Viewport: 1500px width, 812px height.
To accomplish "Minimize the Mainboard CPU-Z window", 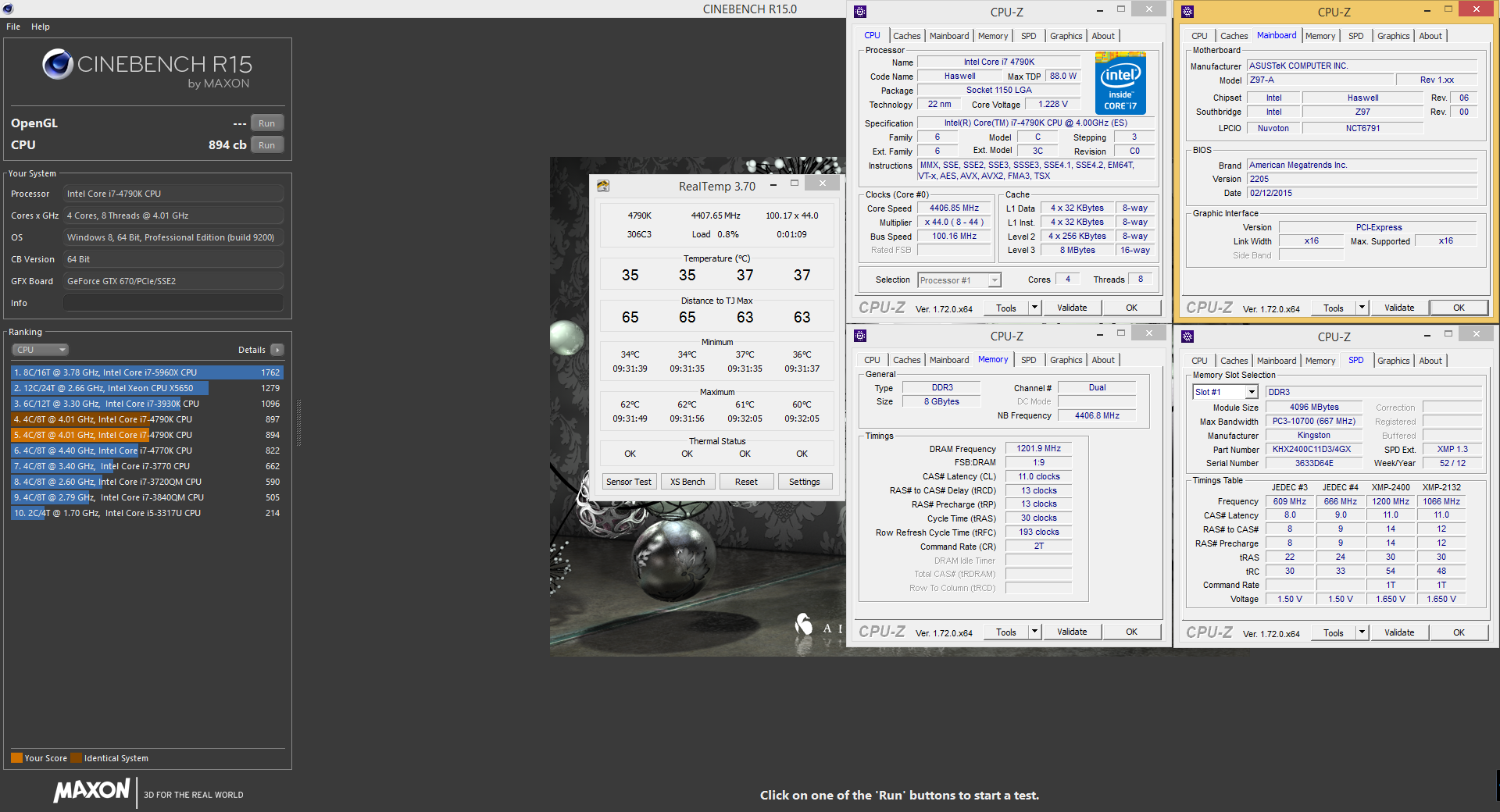I will tap(1427, 10).
